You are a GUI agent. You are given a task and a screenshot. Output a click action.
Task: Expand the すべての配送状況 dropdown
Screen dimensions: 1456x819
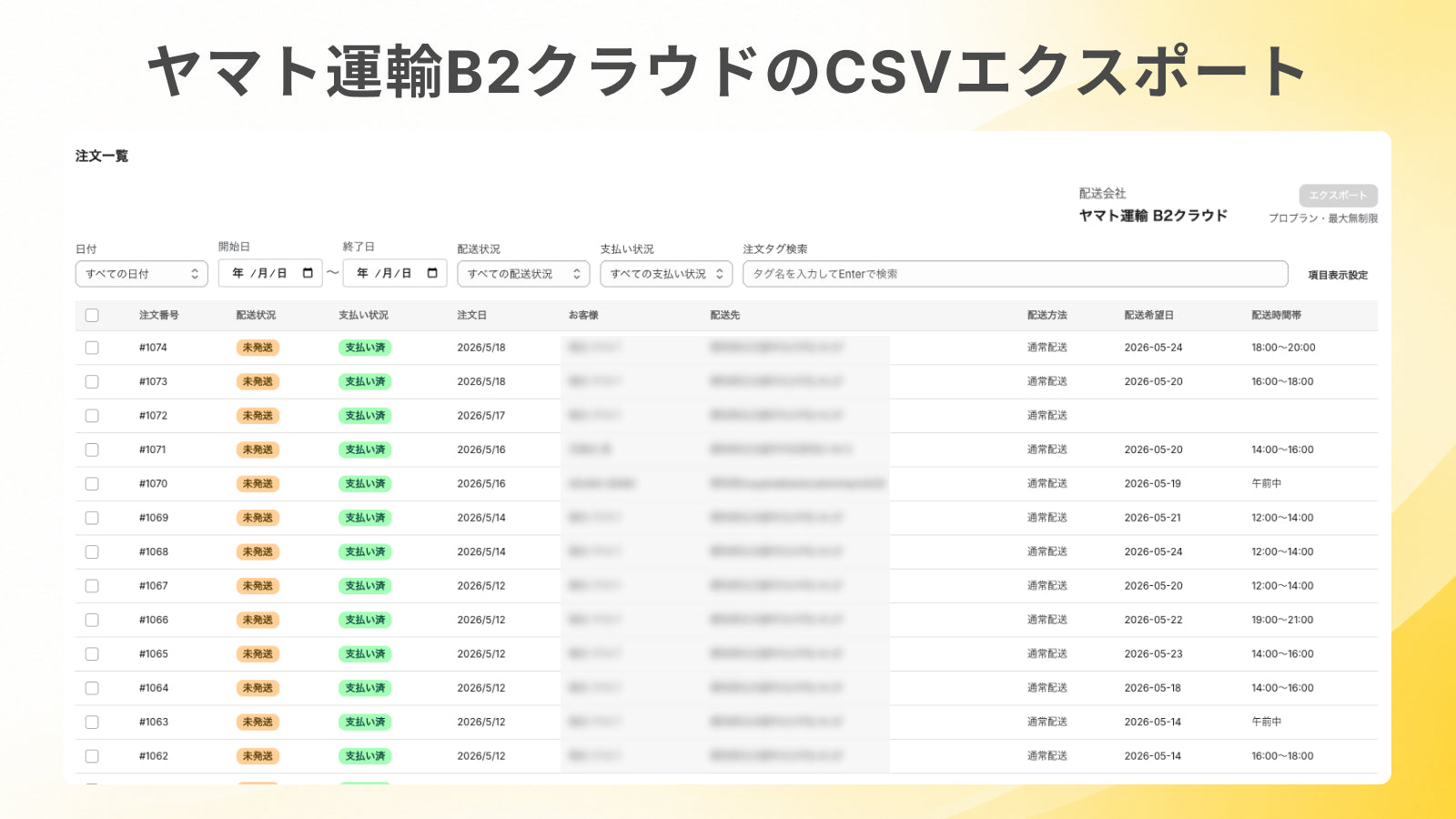pyautogui.click(x=523, y=274)
